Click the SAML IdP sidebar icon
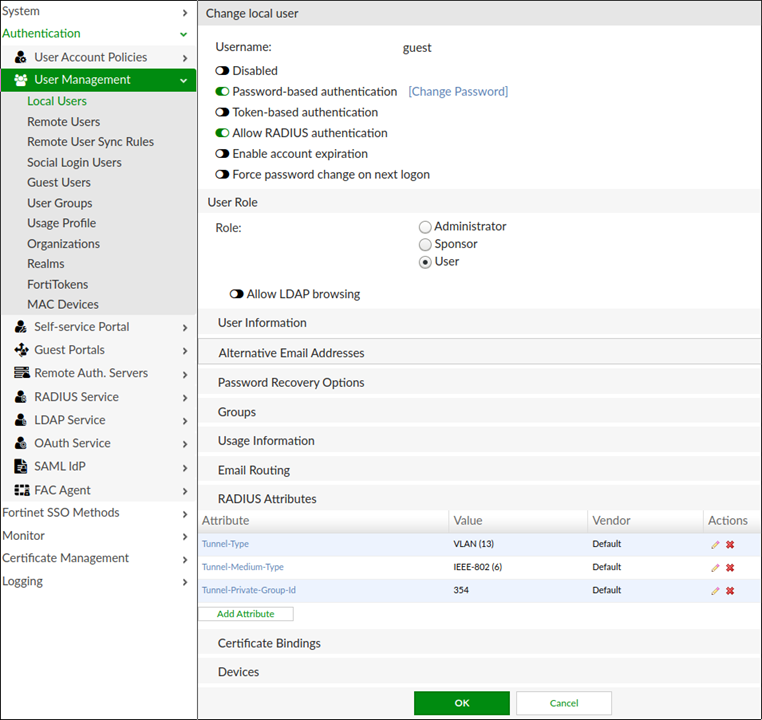This screenshot has width=762, height=720. [21, 467]
